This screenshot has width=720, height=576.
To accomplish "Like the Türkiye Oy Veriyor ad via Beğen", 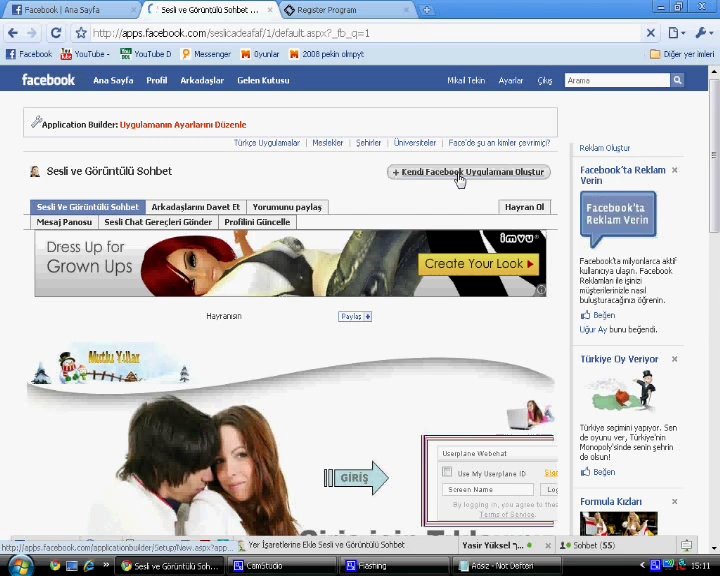I will coord(598,472).
